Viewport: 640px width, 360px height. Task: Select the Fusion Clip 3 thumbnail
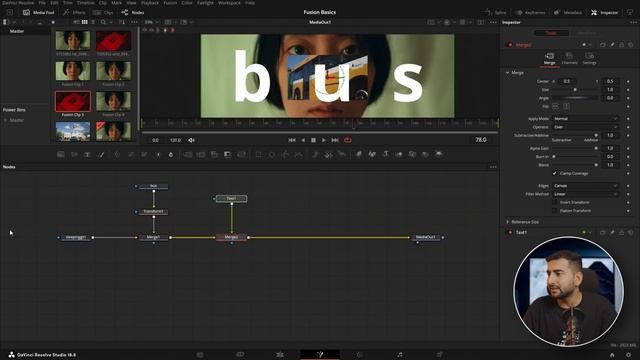(73, 102)
